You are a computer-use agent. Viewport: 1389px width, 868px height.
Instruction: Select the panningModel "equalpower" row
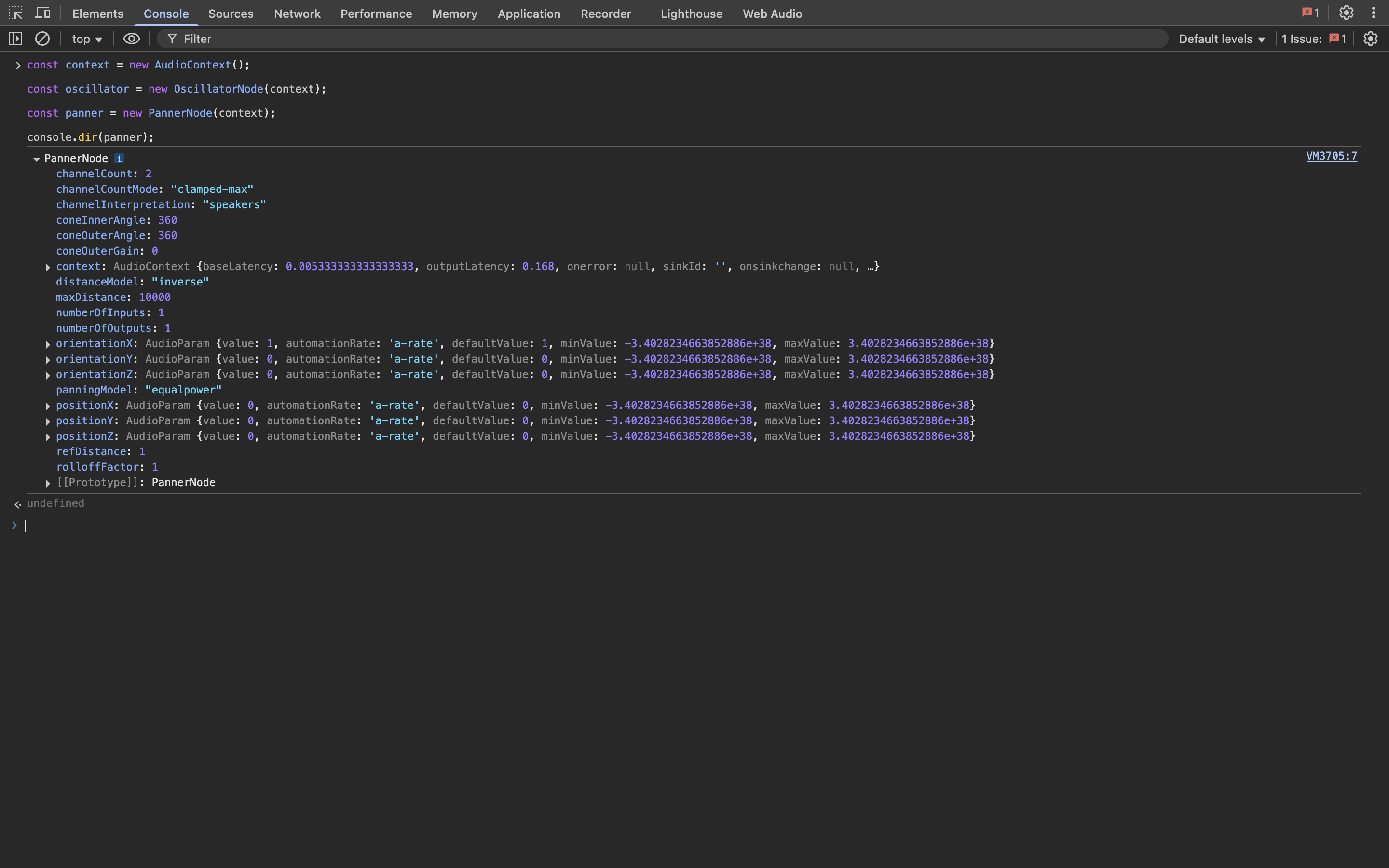coord(138,390)
